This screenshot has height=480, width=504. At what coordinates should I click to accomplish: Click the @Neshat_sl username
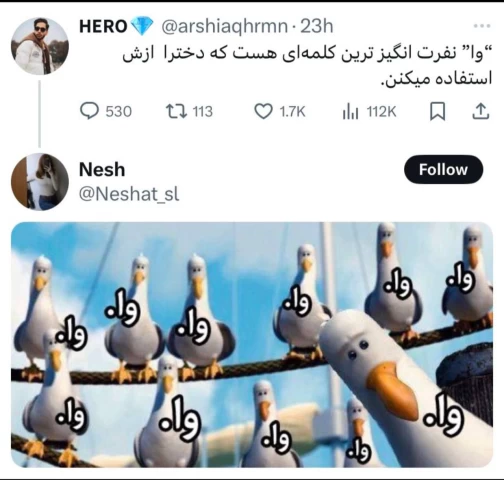coord(129,194)
